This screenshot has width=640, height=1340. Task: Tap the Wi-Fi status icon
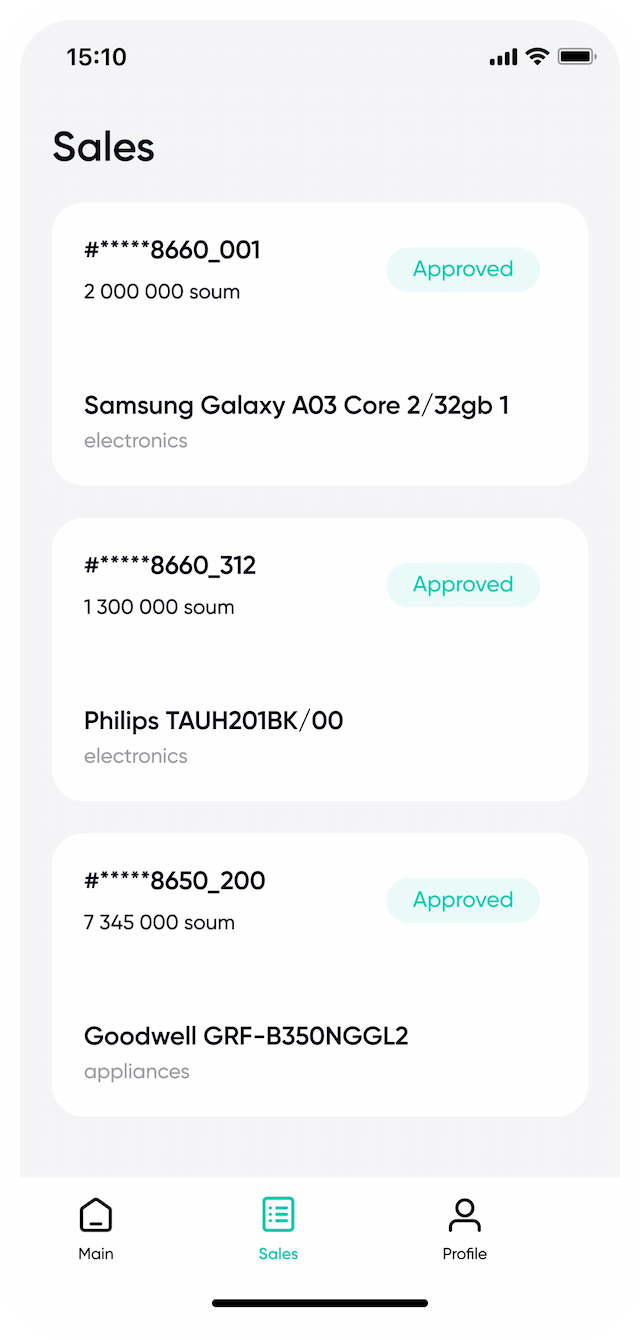538,57
